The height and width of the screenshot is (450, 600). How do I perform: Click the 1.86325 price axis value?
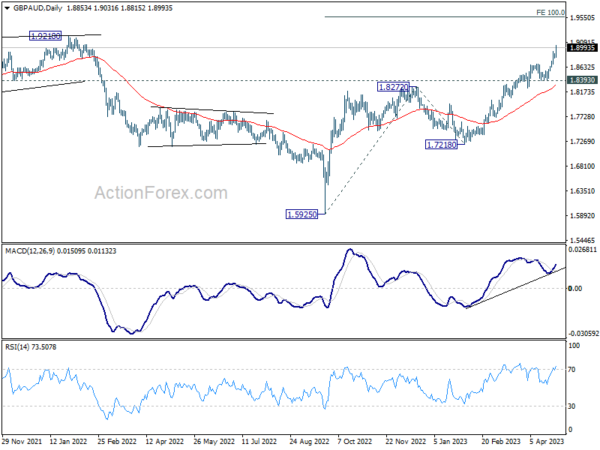coord(582,67)
